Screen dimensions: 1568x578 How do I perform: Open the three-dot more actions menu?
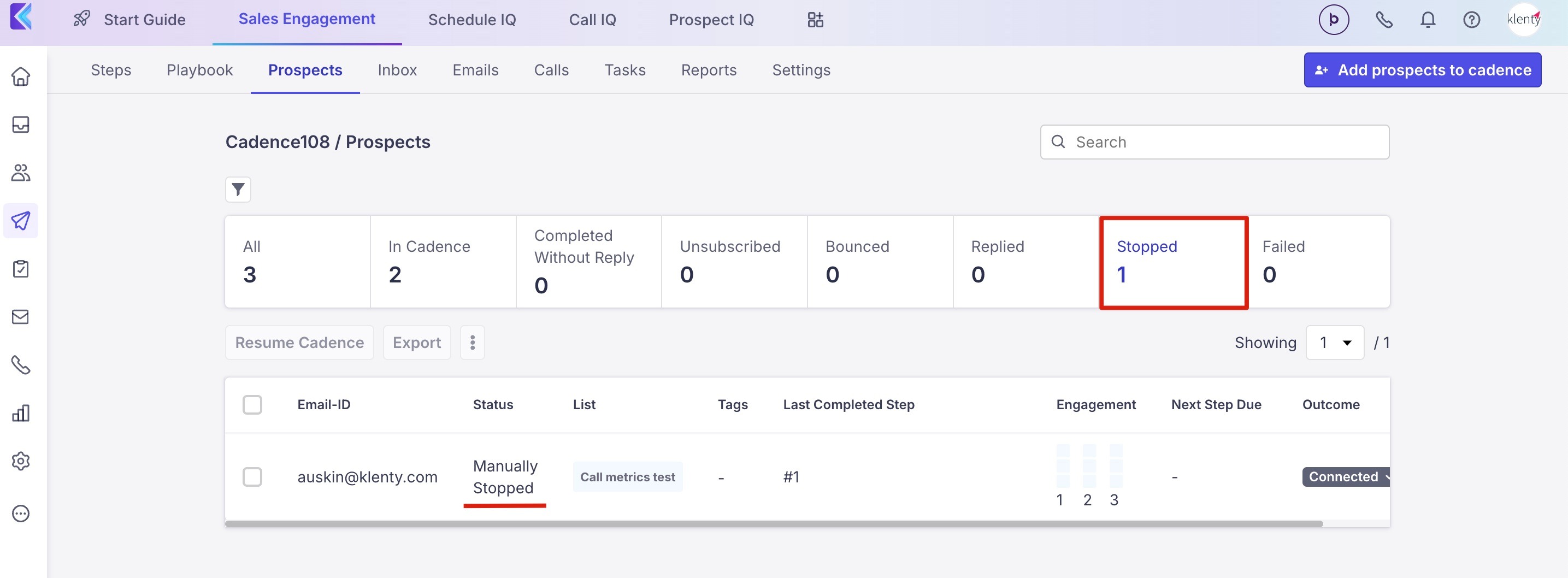coord(473,343)
